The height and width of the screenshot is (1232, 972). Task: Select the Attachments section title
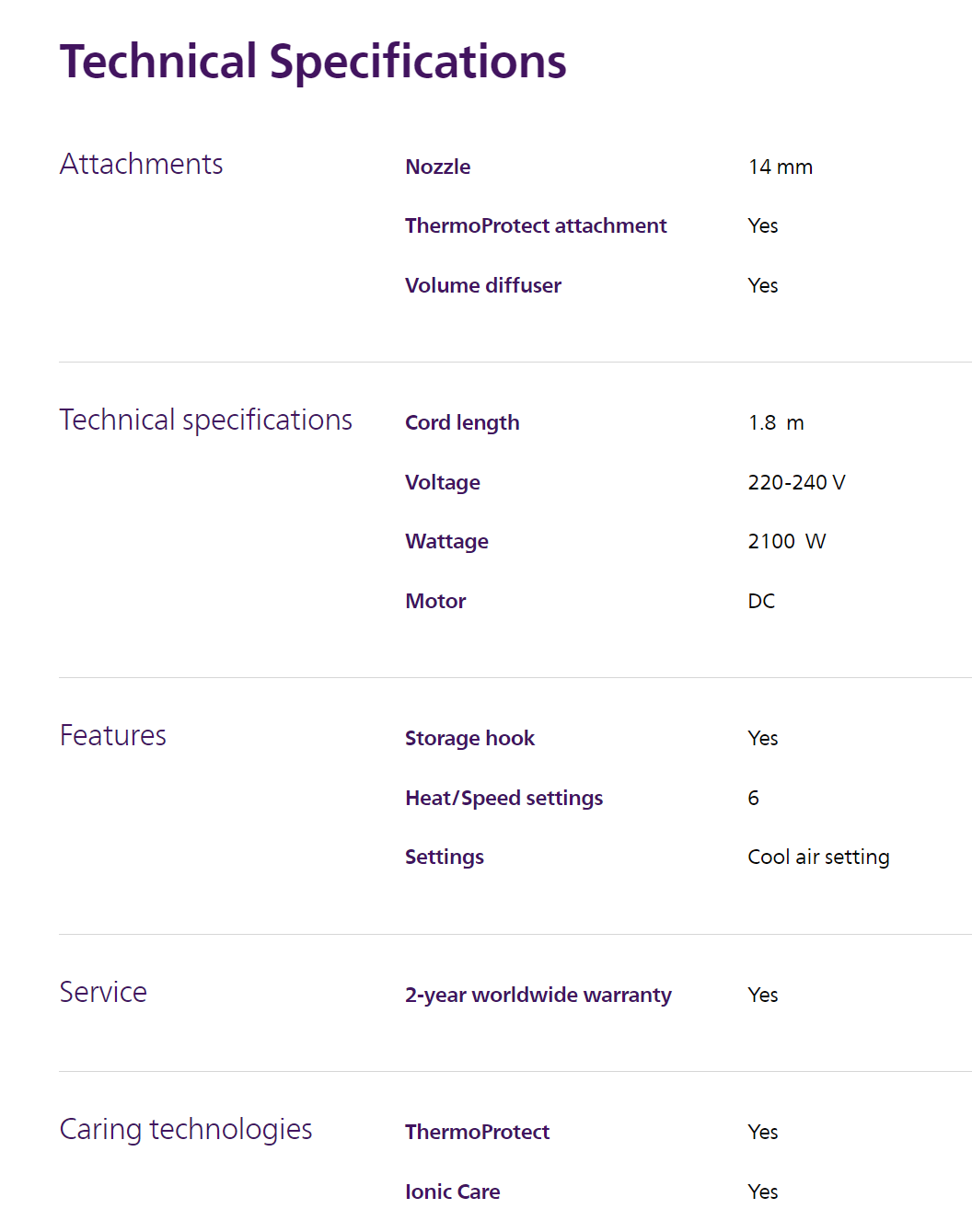(141, 164)
